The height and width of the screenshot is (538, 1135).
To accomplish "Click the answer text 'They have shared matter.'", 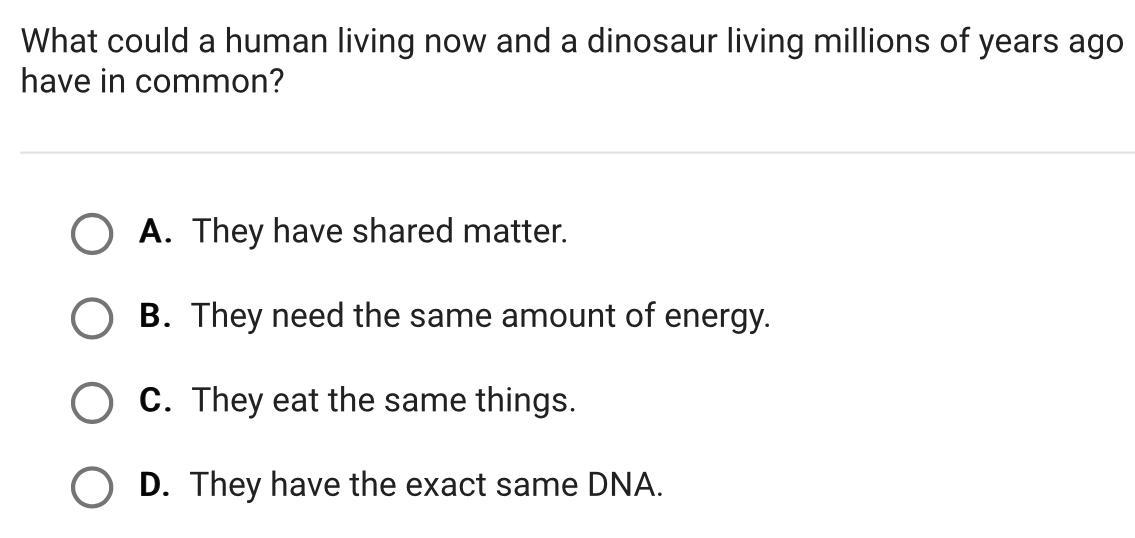I will tap(379, 233).
